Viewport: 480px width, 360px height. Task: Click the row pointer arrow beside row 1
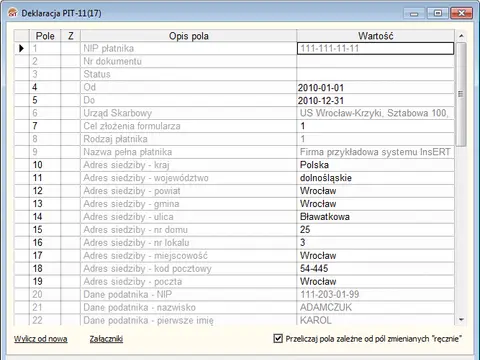pos(21,48)
